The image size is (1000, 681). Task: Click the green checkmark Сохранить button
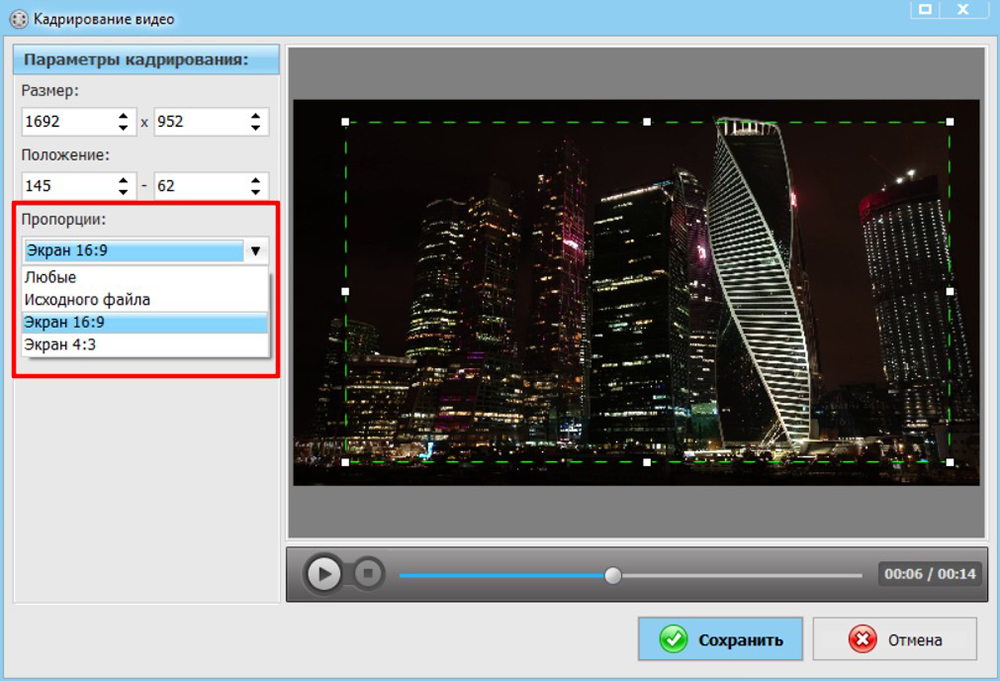(720, 640)
